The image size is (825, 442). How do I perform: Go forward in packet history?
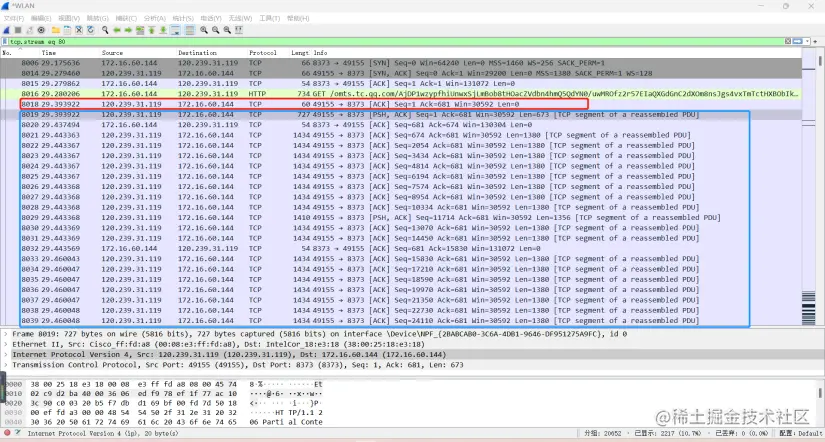click(x=128, y=30)
